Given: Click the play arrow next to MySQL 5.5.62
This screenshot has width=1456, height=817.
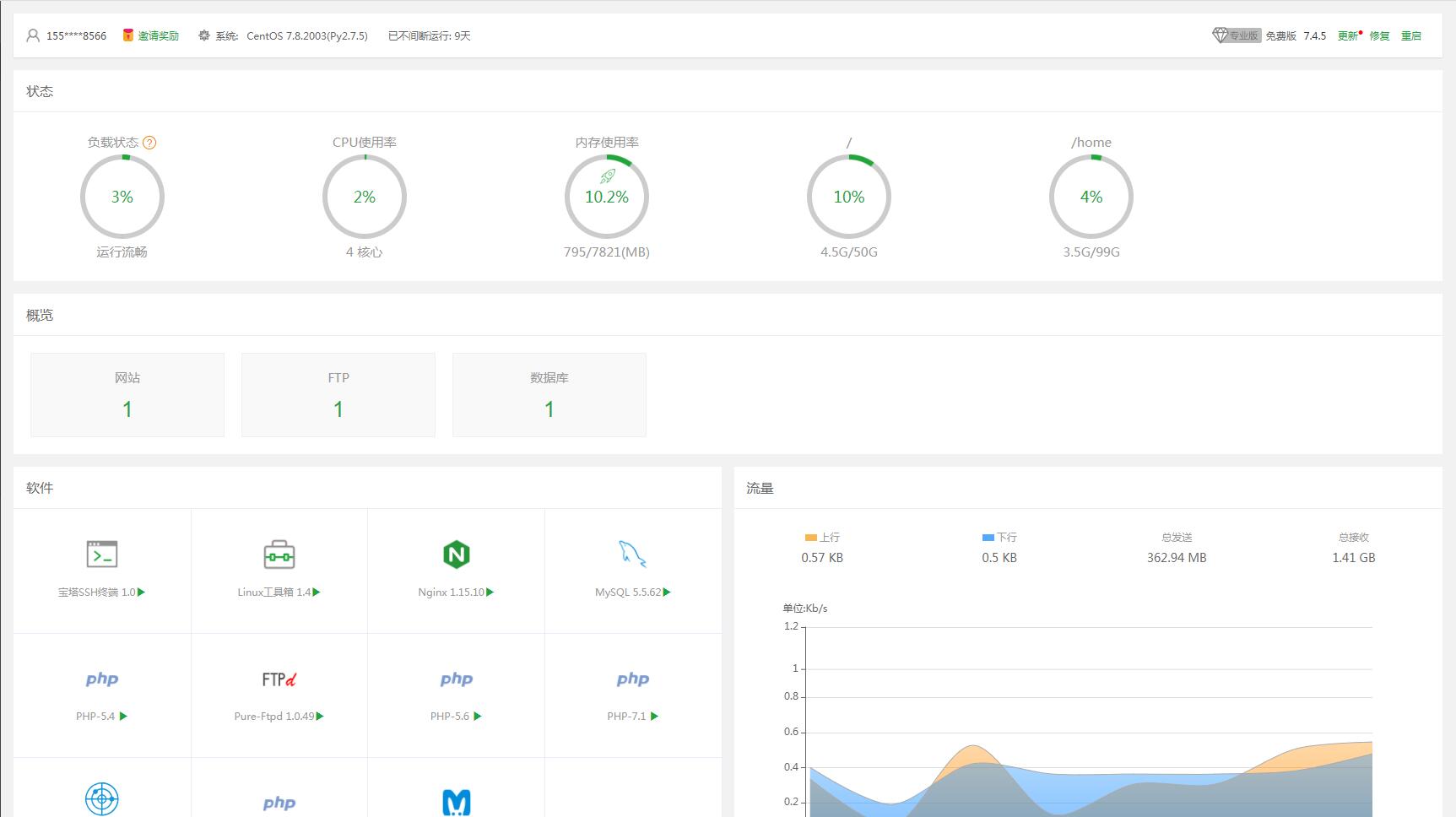Looking at the screenshot, I should [x=667, y=592].
